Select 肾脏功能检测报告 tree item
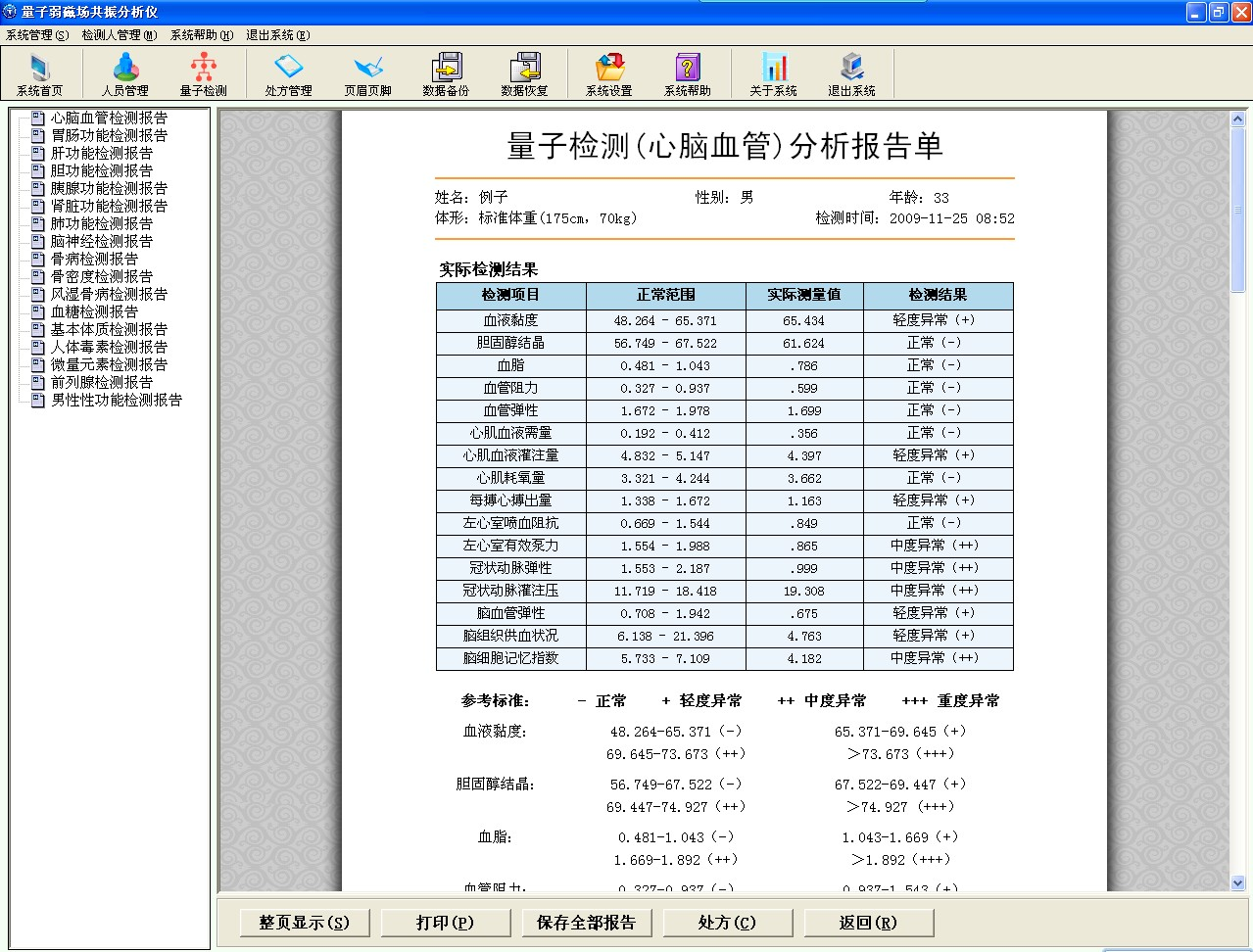Viewport: 1253px width, 952px height. 109,206
